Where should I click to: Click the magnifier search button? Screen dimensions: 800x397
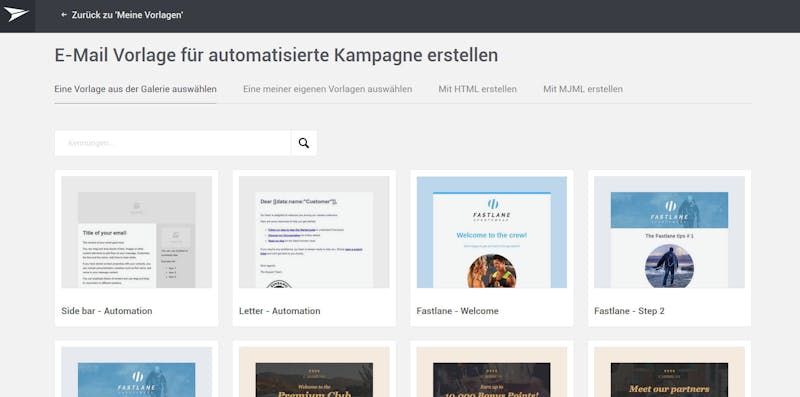pos(304,143)
